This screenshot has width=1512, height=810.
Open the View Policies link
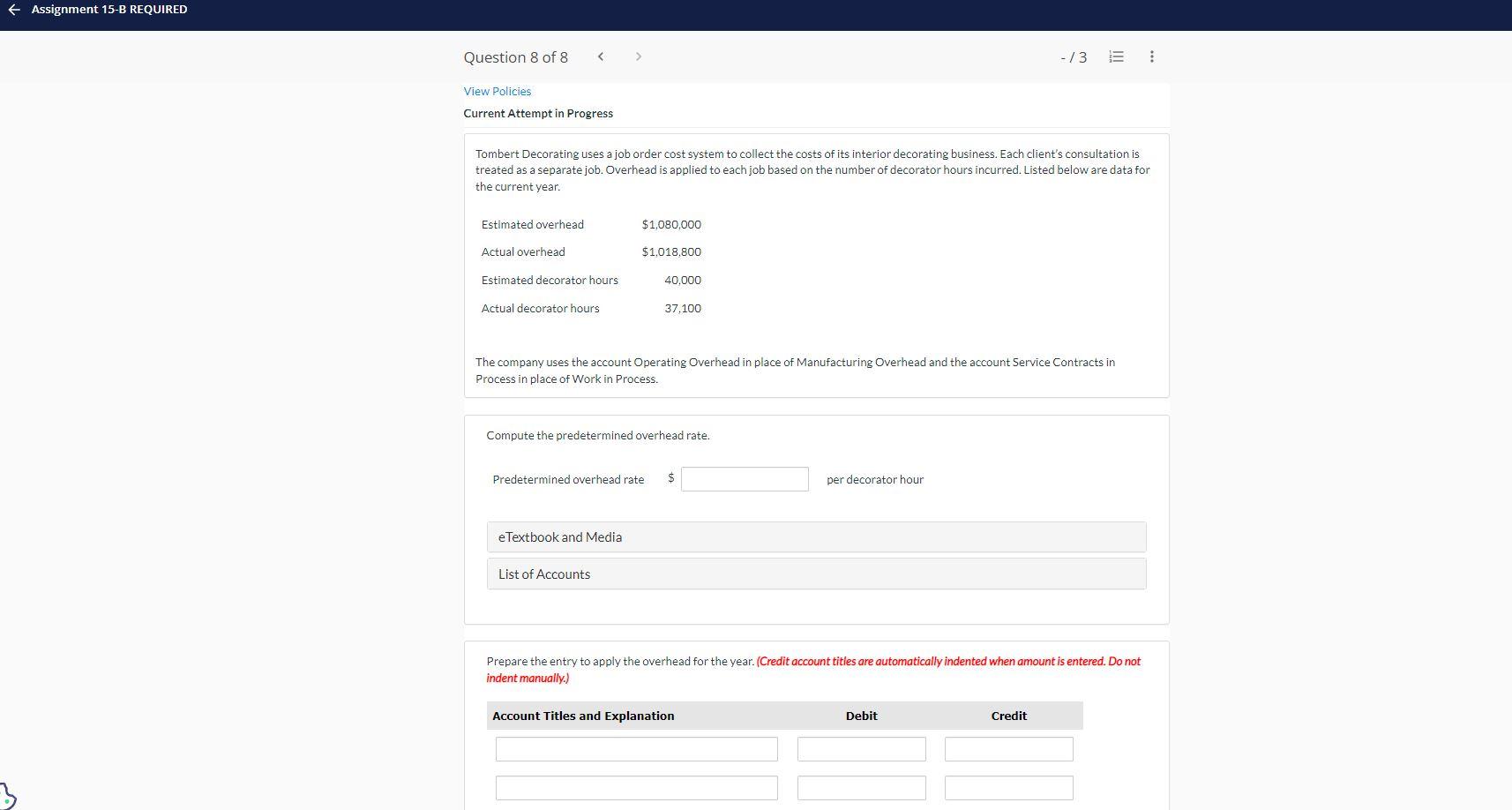497,91
